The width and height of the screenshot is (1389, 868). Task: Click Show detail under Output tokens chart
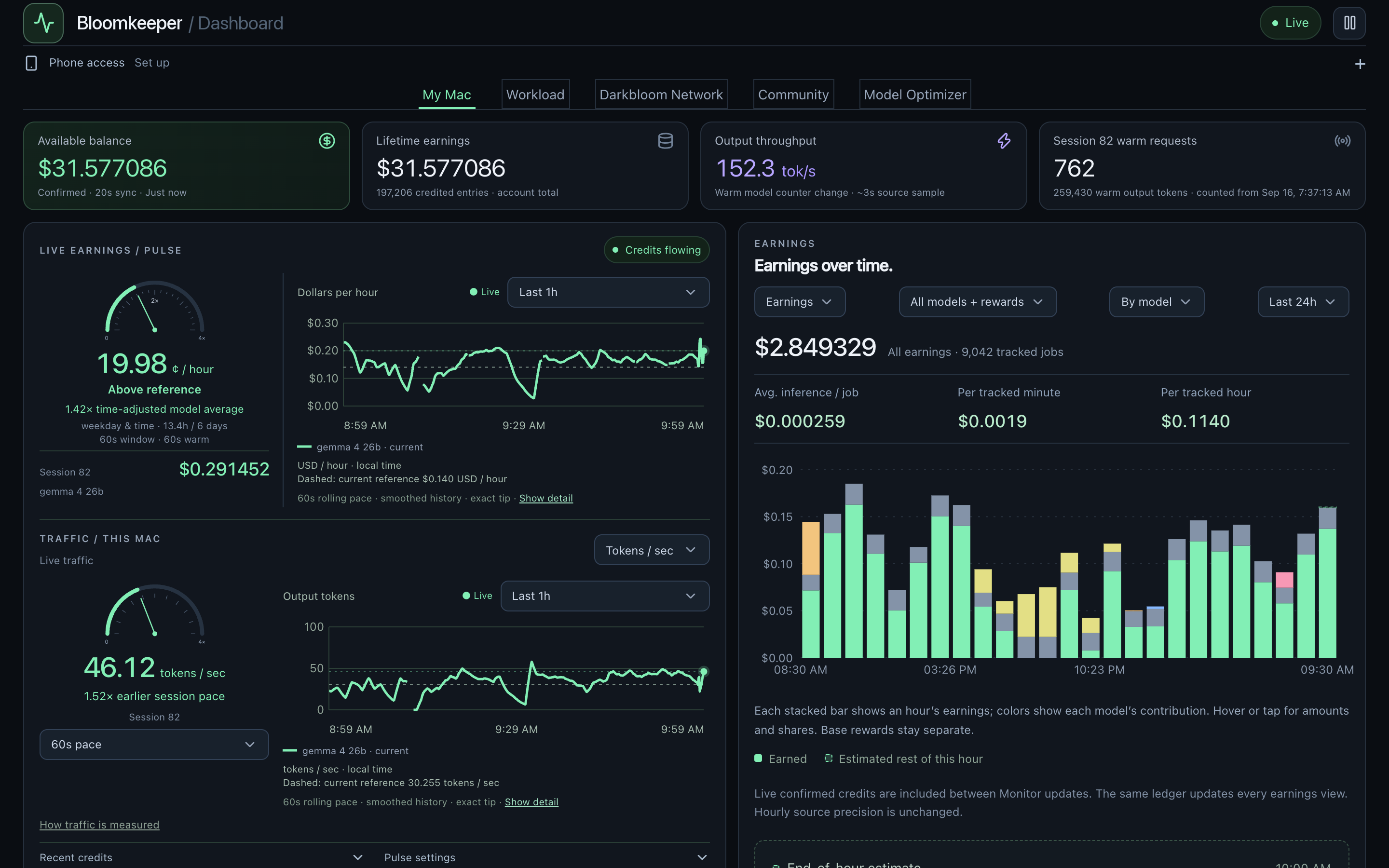tap(531, 802)
